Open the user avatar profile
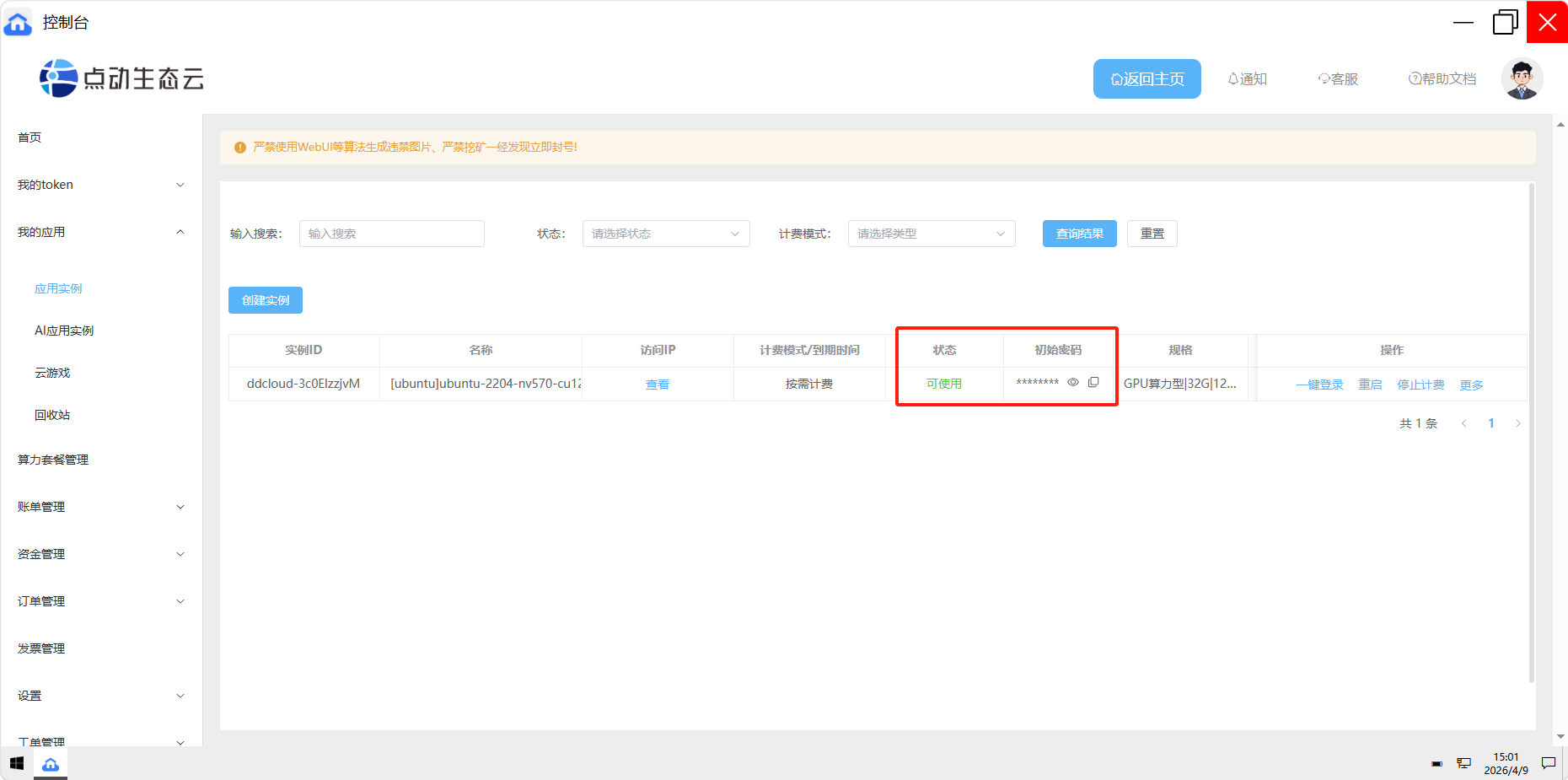Screen dimensions: 1568x780 tap(1522, 79)
